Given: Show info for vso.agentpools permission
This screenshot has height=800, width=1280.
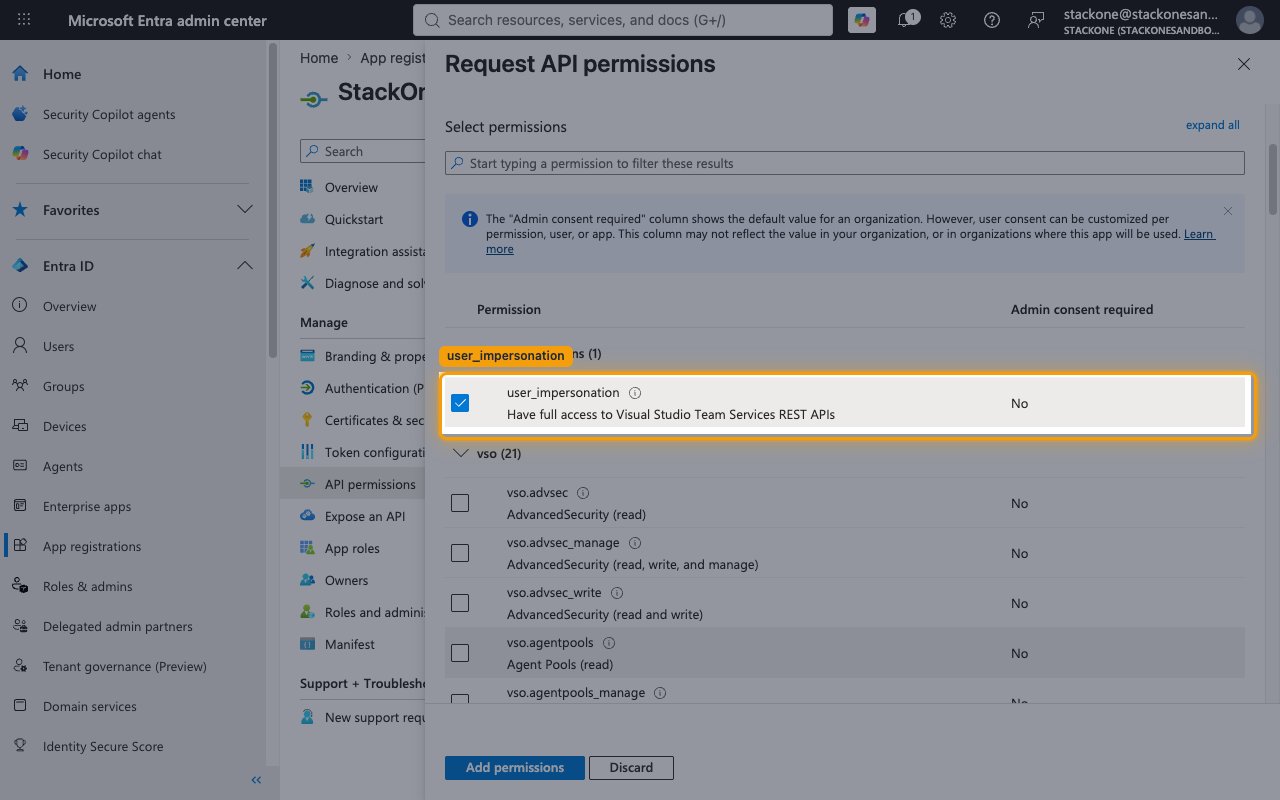Looking at the screenshot, I should point(609,643).
